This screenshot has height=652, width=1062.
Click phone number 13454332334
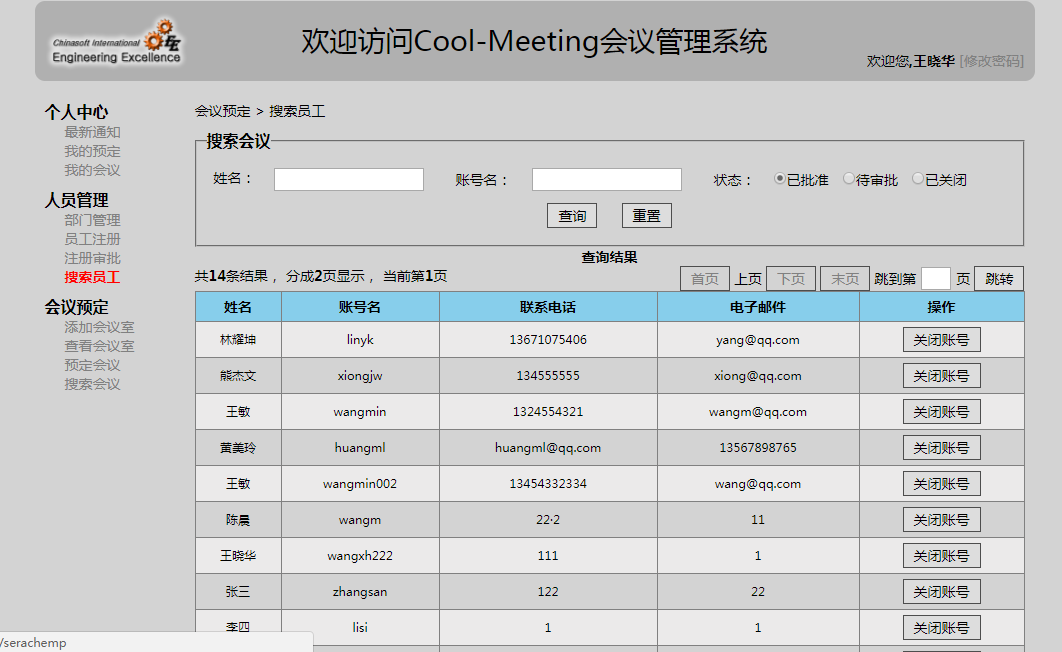(548, 483)
